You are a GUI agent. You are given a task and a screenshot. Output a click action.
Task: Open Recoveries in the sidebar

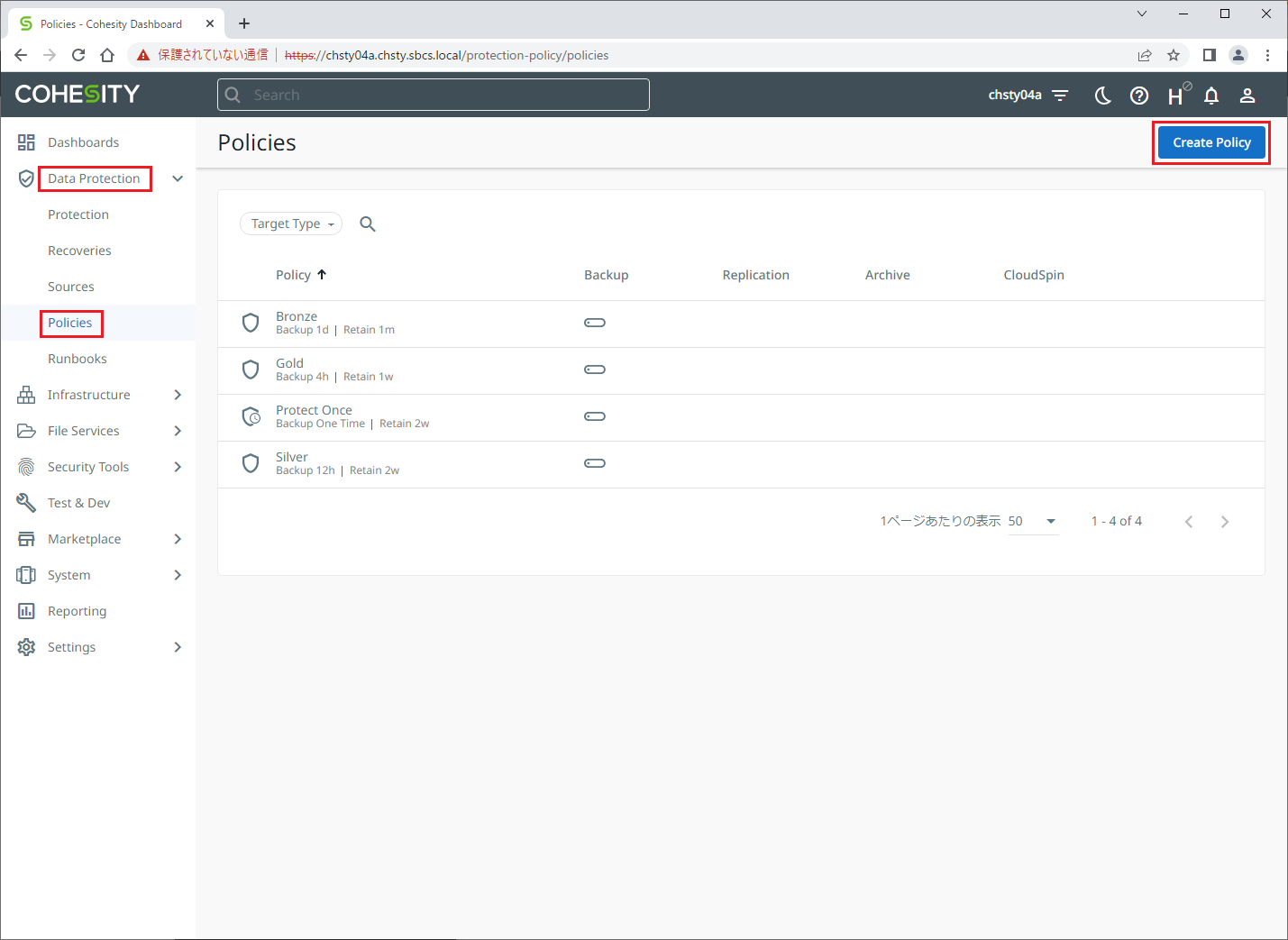79,251
